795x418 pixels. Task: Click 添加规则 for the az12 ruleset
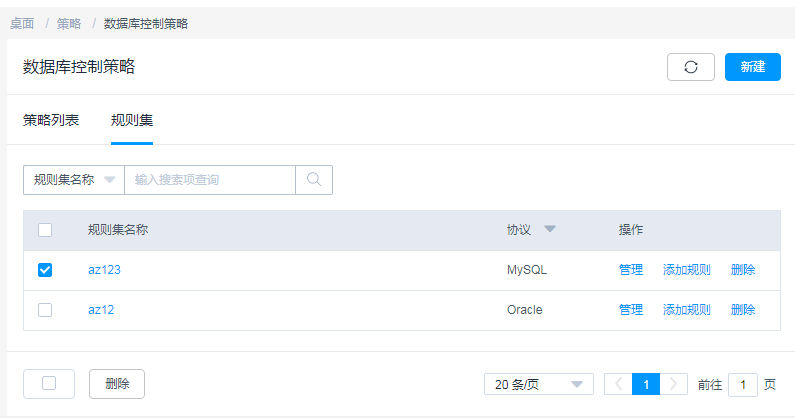(x=687, y=310)
